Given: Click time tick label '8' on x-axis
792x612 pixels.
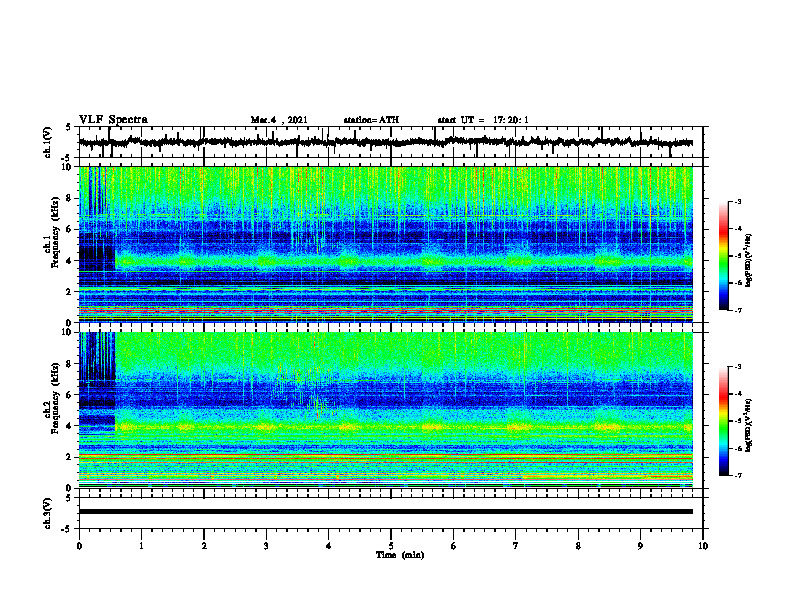Looking at the screenshot, I should coord(578,546).
